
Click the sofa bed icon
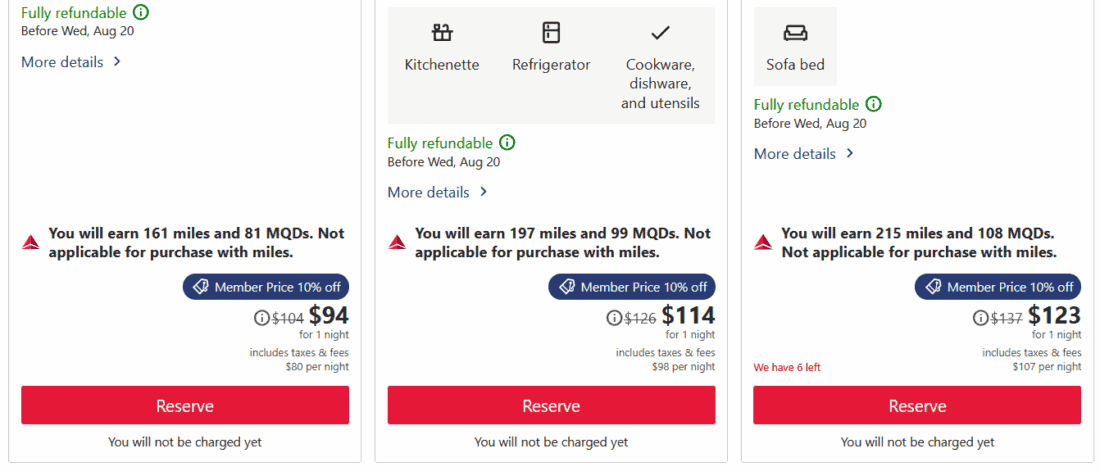(x=795, y=33)
